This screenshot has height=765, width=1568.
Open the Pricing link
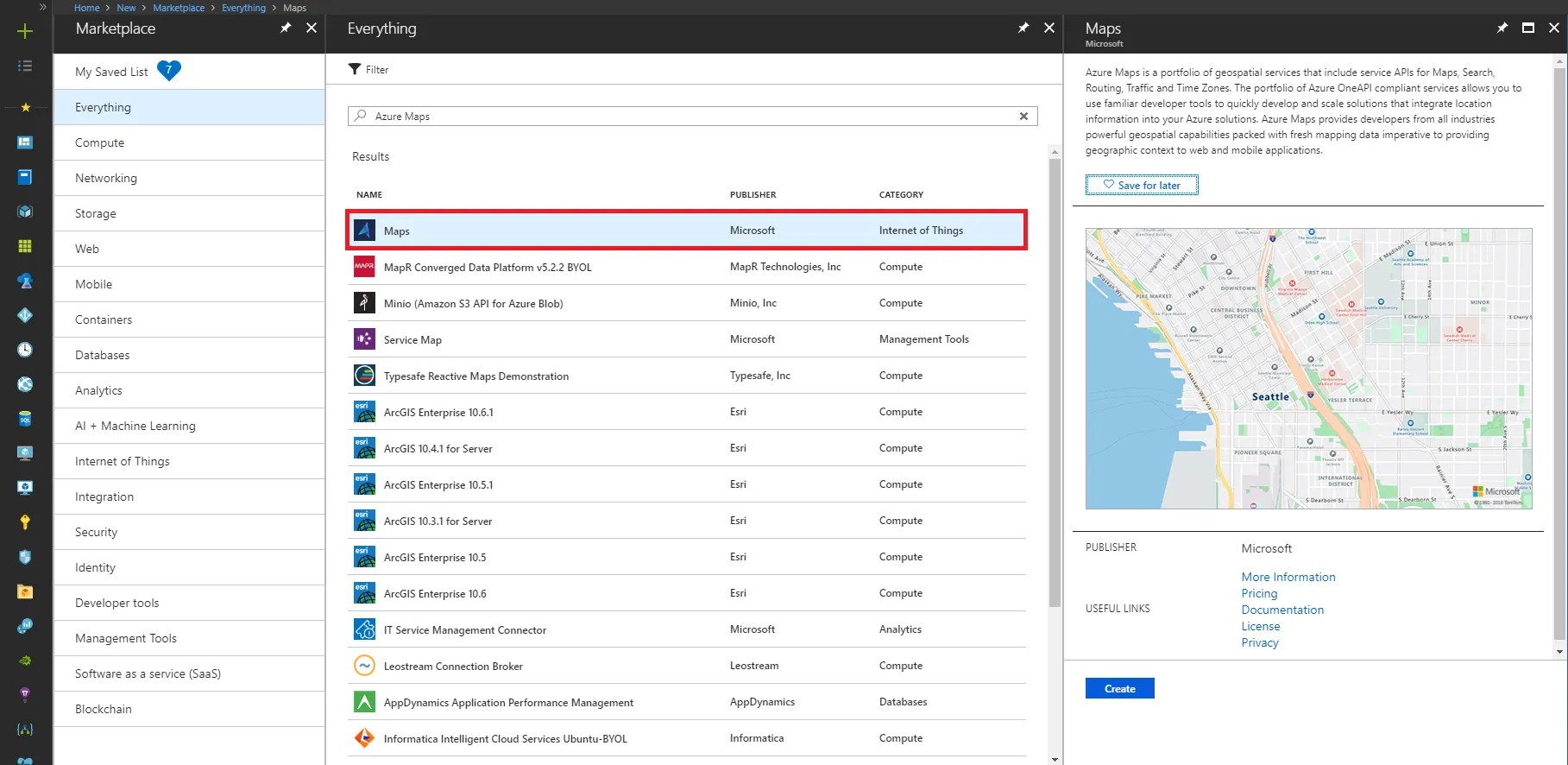(1259, 593)
